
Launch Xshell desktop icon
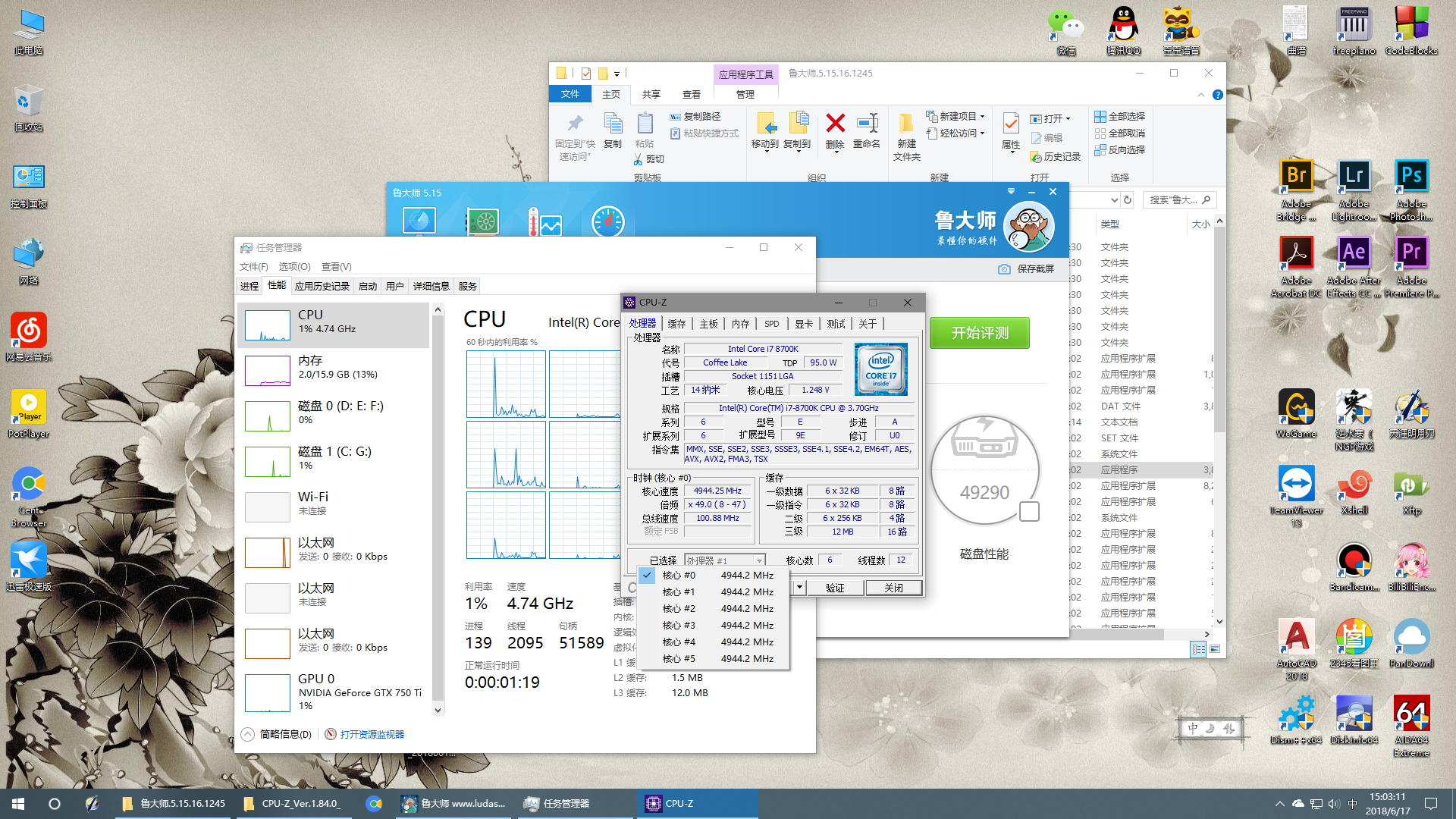[1354, 491]
